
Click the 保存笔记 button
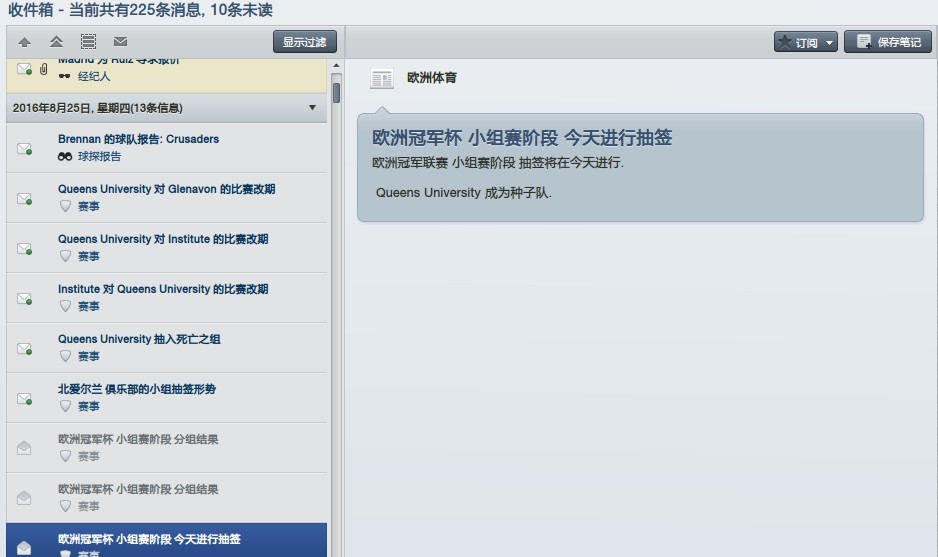click(888, 42)
